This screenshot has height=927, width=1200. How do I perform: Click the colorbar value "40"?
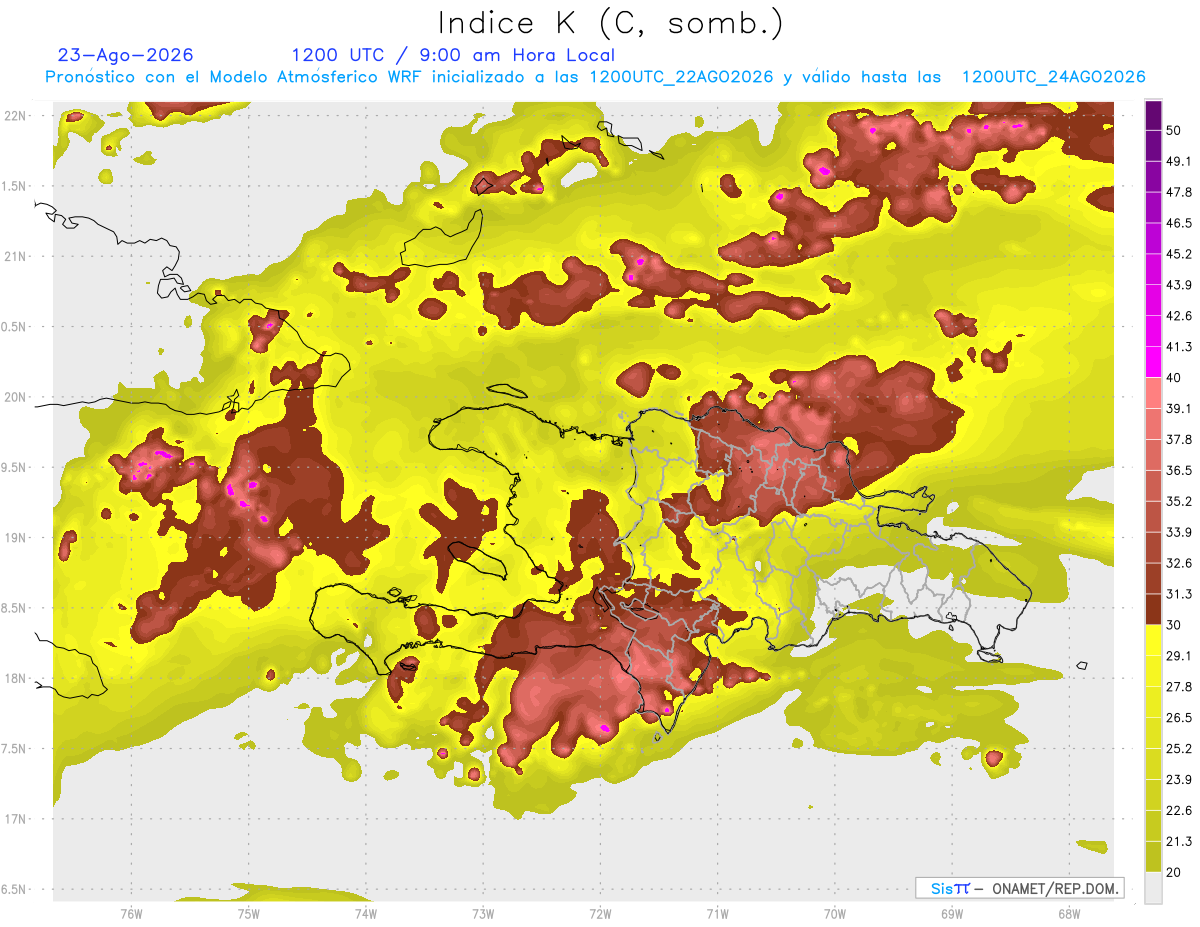click(x=1175, y=378)
